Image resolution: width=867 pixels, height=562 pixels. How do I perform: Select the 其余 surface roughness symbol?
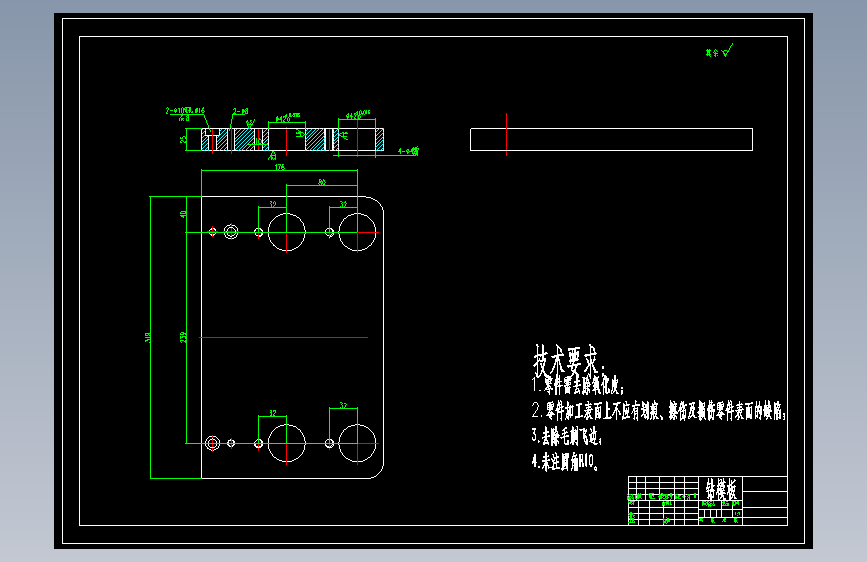[x=719, y=51]
